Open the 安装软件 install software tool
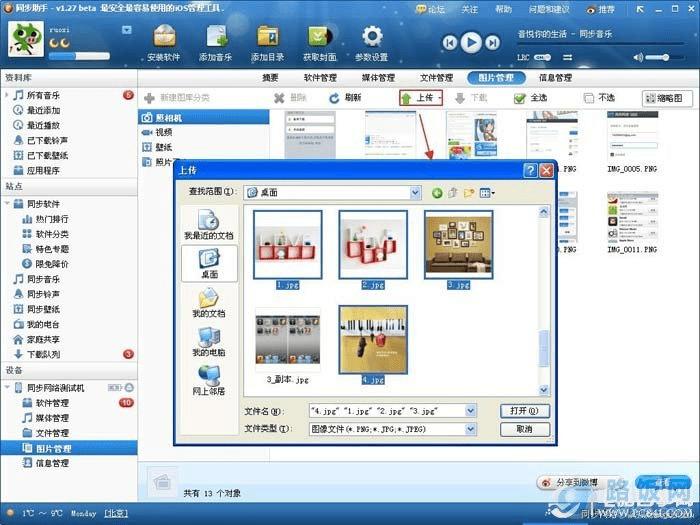This screenshot has height=525, width=700. (x=164, y=42)
